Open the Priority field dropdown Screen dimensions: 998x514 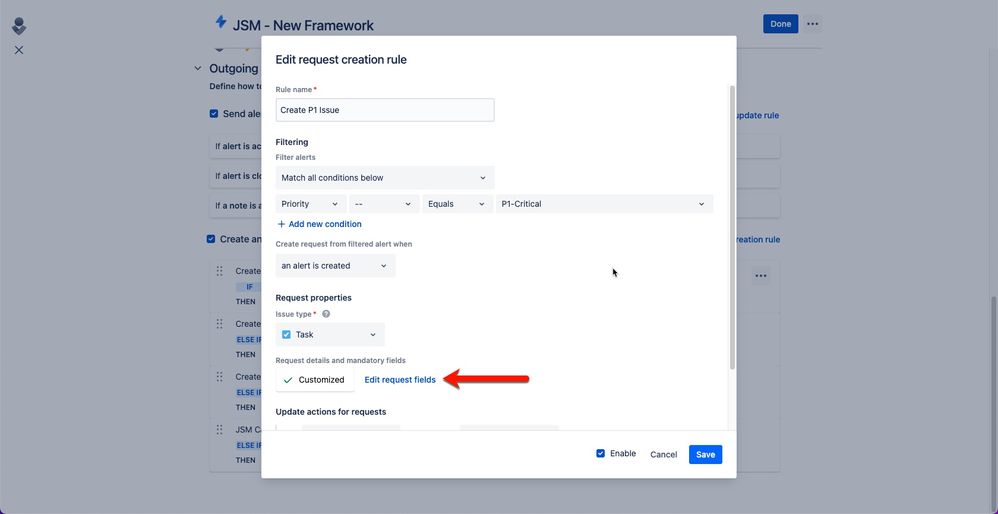pos(311,204)
